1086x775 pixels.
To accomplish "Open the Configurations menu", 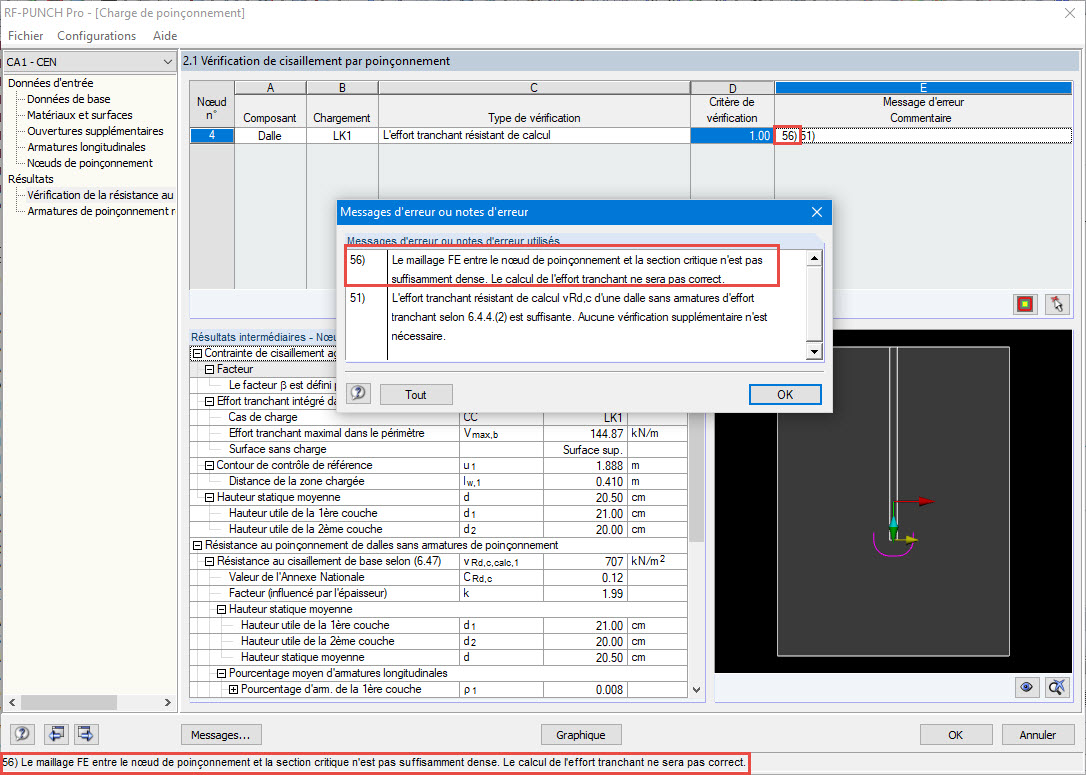I will (96, 35).
